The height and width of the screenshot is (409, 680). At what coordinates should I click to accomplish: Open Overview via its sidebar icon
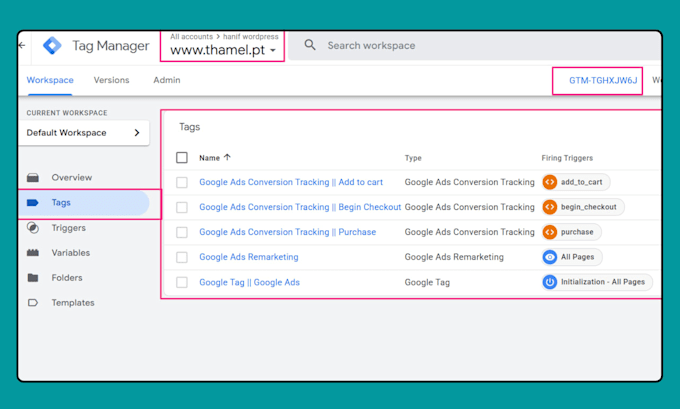tap(33, 177)
